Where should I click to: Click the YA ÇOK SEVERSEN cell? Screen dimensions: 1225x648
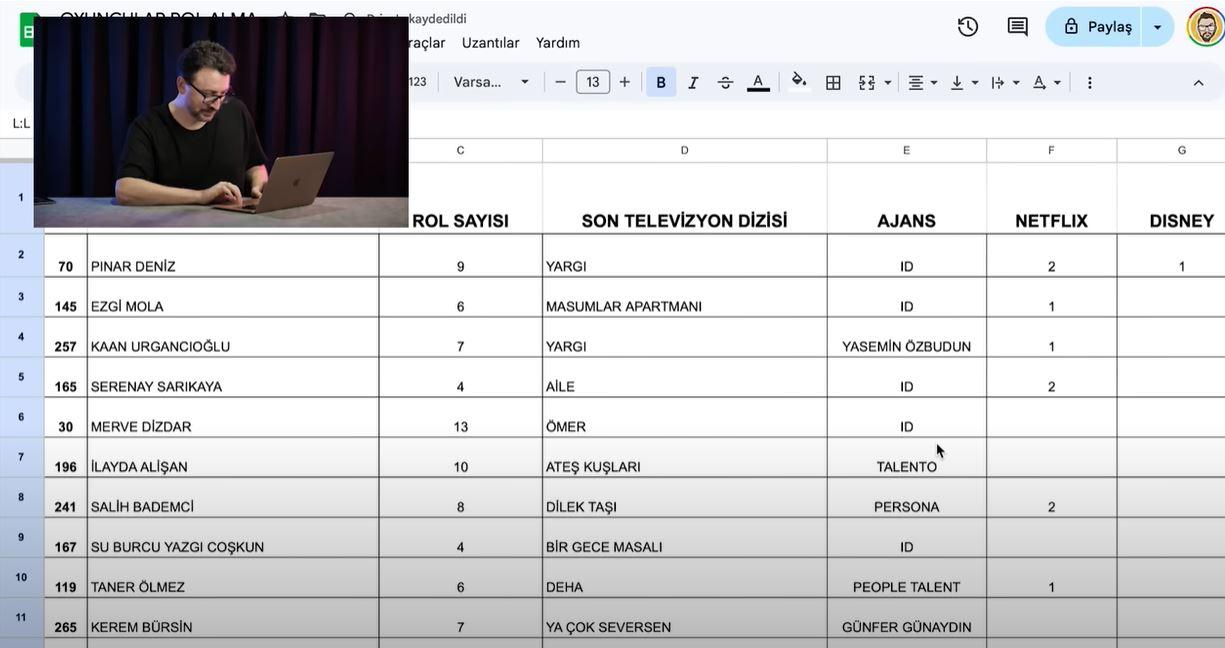tap(685, 617)
